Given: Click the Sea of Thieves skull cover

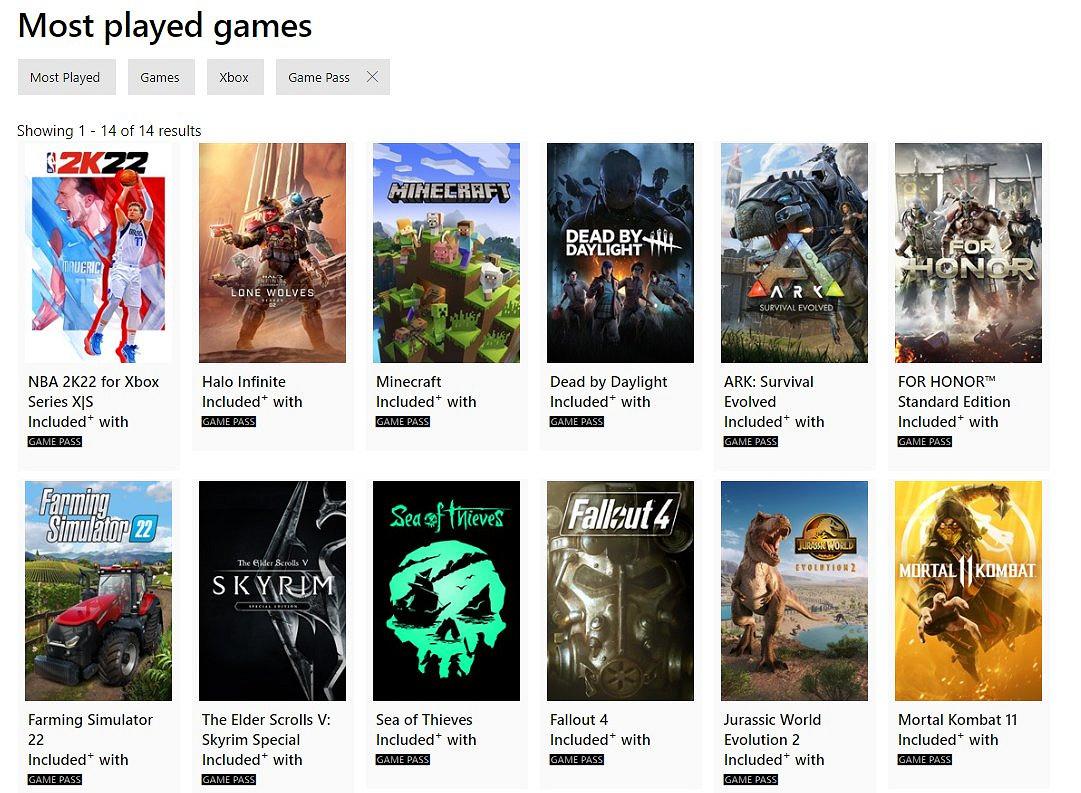Looking at the screenshot, I should 446,590.
